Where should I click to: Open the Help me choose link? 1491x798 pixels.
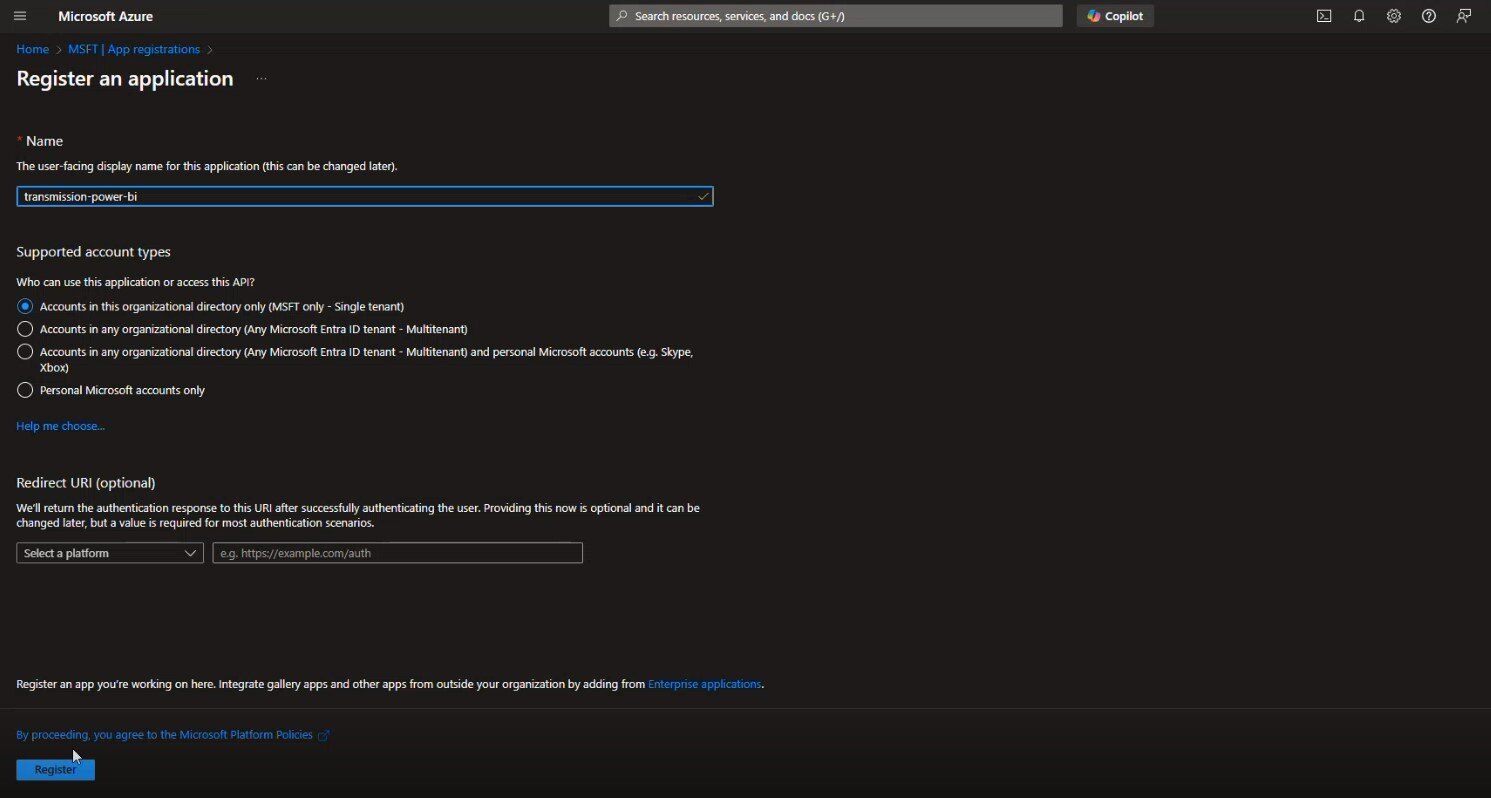coord(60,426)
